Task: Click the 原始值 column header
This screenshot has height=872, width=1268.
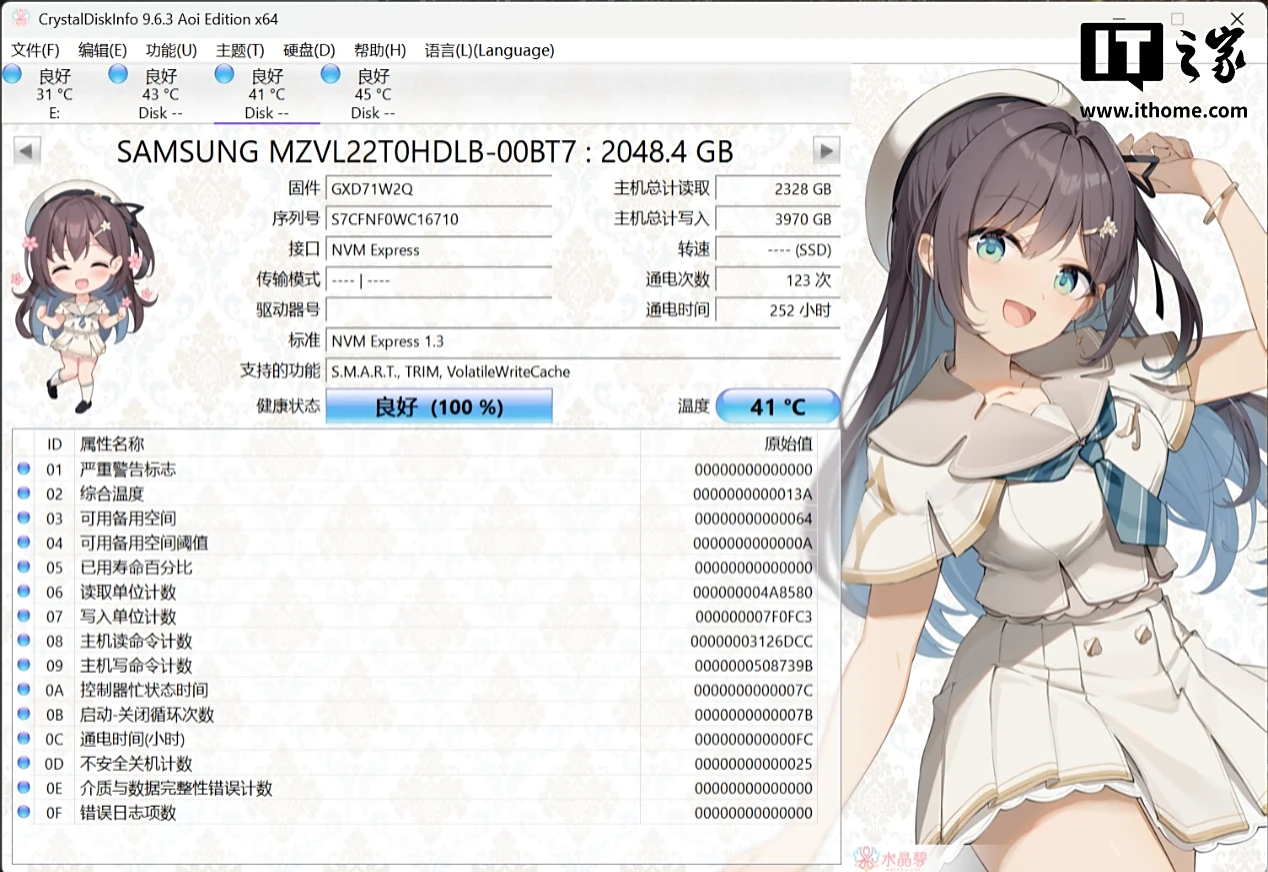Action: coord(787,444)
